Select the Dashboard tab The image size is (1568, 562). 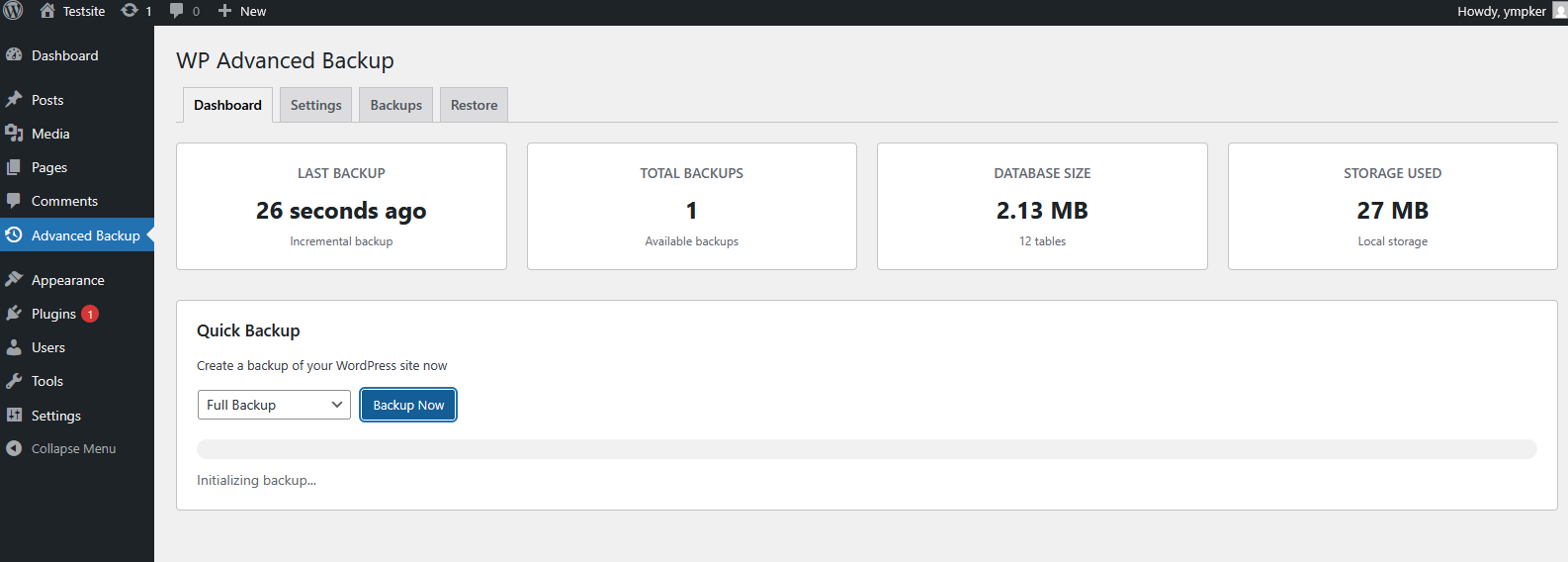[227, 105]
